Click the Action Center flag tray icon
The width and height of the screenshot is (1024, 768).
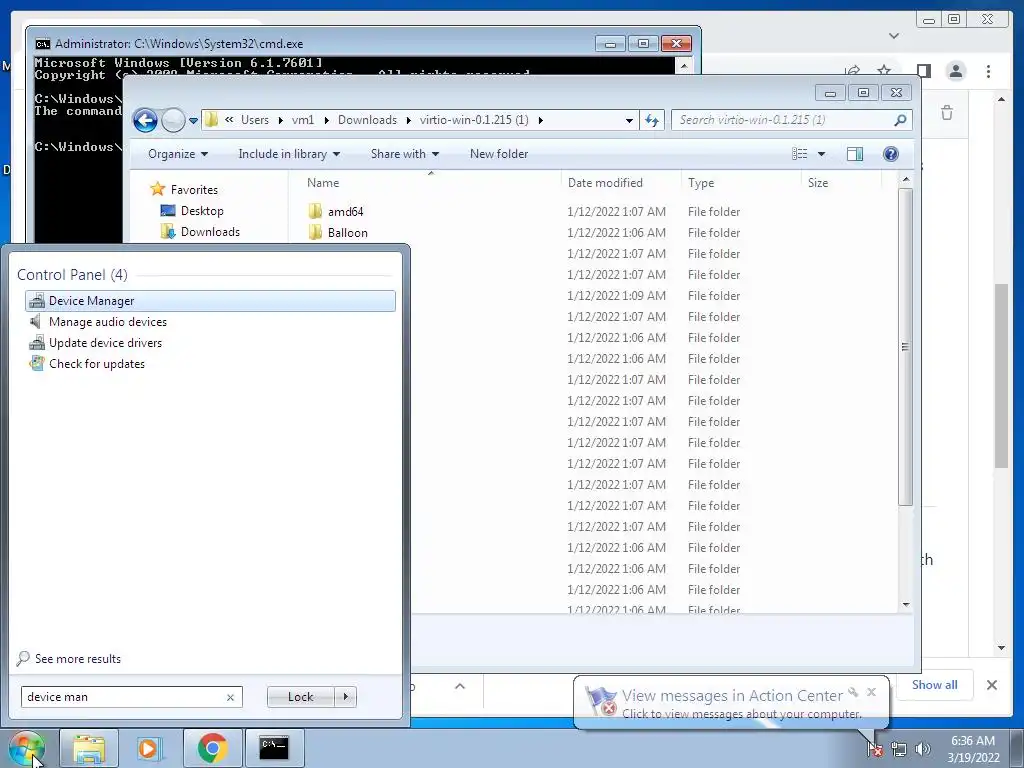(875, 749)
